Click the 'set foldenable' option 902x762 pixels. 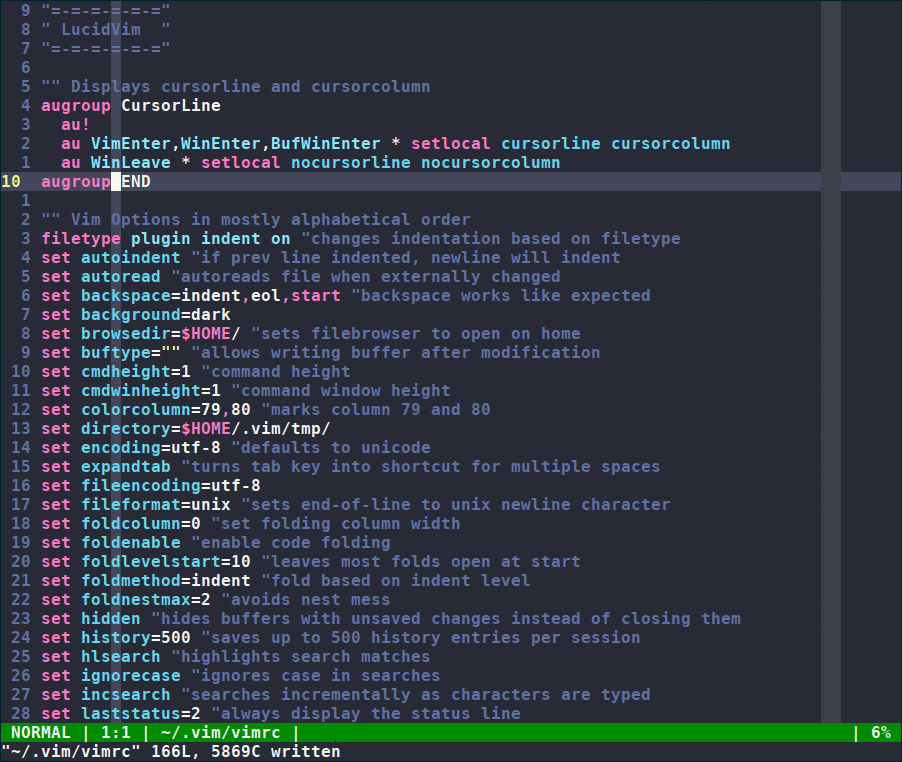pos(110,542)
